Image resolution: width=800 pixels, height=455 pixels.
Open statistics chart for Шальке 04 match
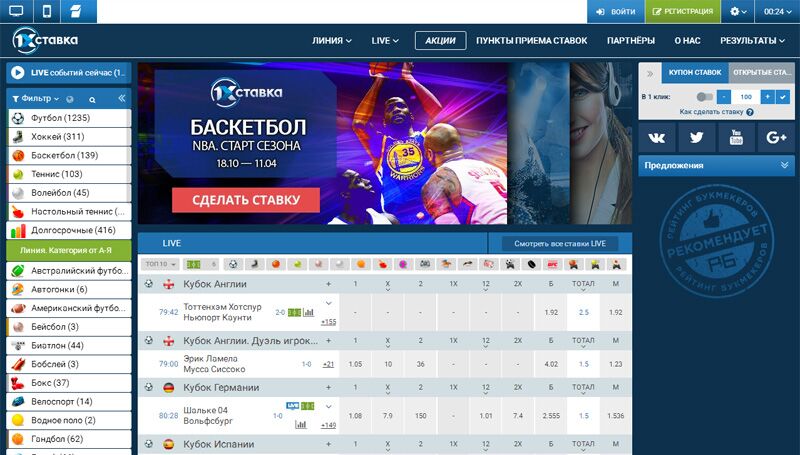[x=301, y=424]
